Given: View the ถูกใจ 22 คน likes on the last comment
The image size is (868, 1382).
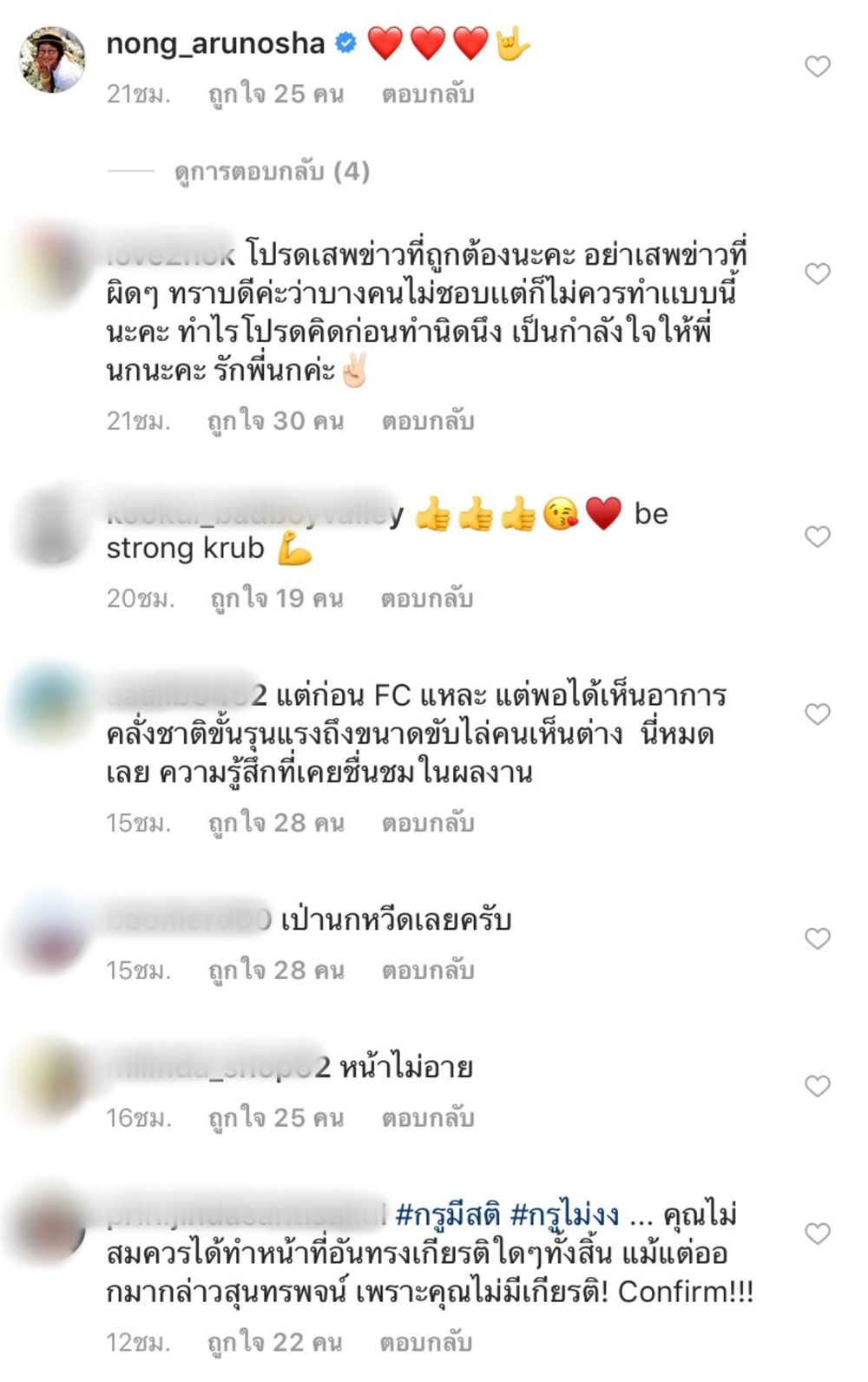Looking at the screenshot, I should pyautogui.click(x=274, y=1343).
